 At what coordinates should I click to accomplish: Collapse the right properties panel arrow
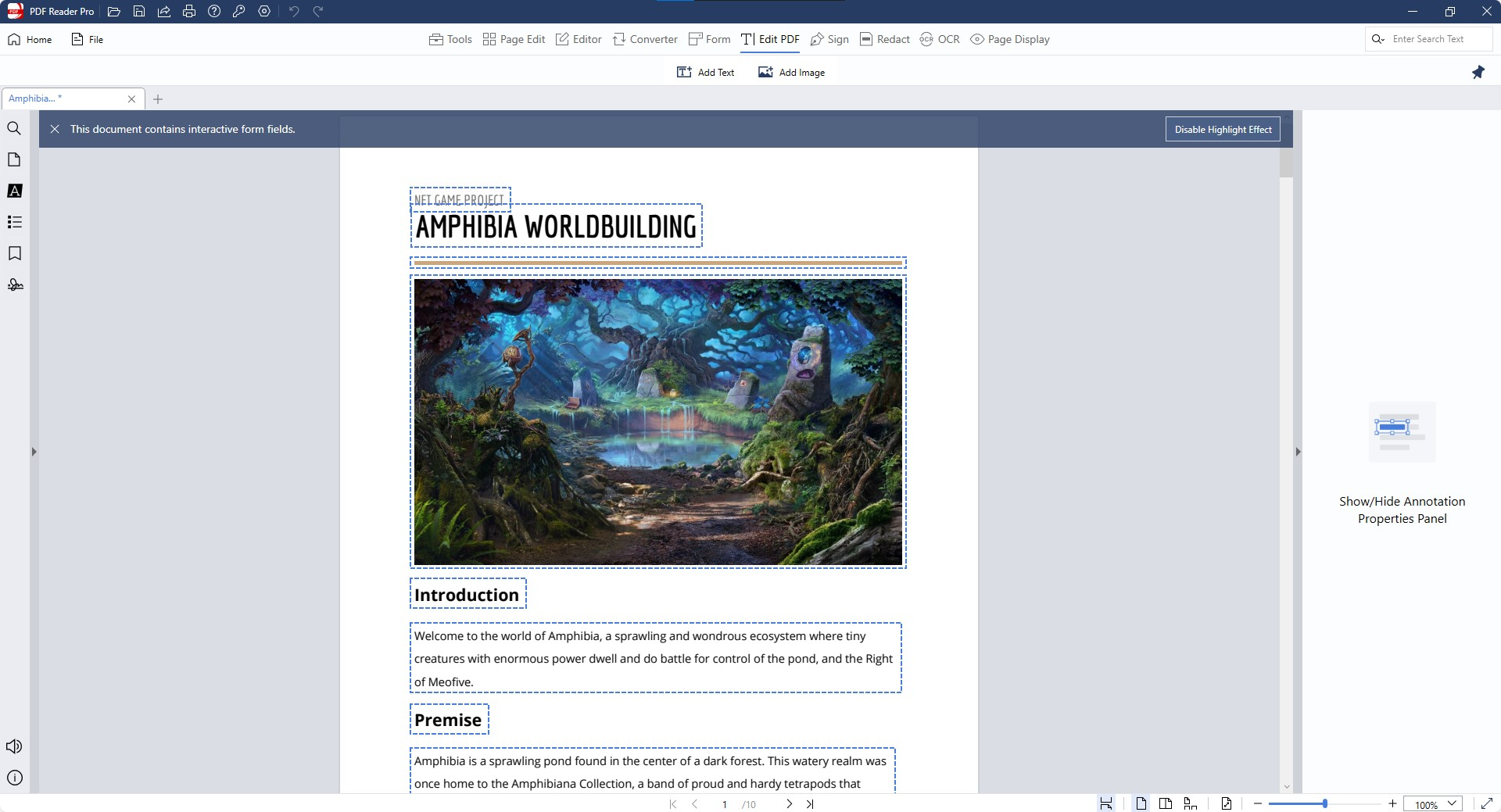[x=1298, y=452]
